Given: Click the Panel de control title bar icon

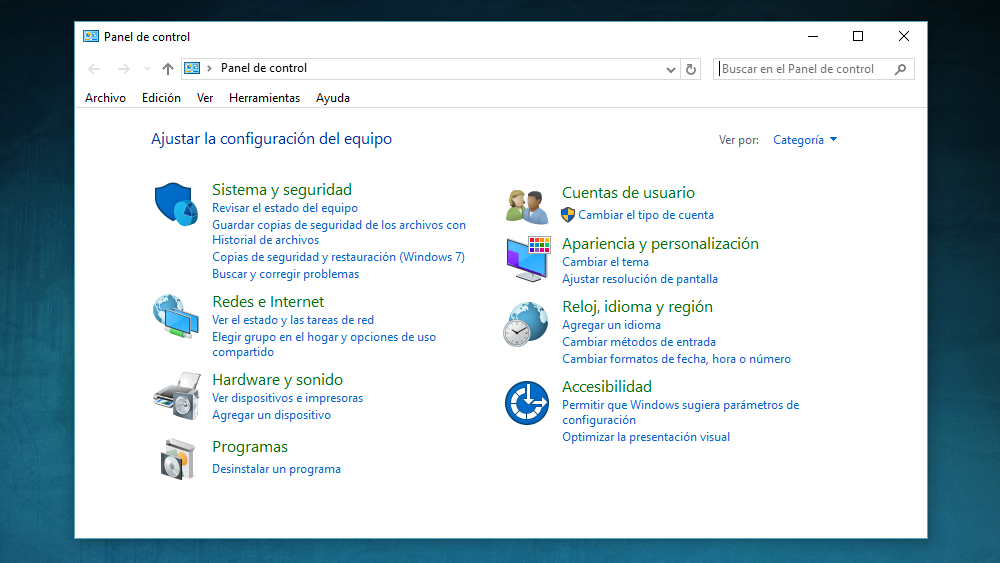Looking at the screenshot, I should [x=91, y=36].
